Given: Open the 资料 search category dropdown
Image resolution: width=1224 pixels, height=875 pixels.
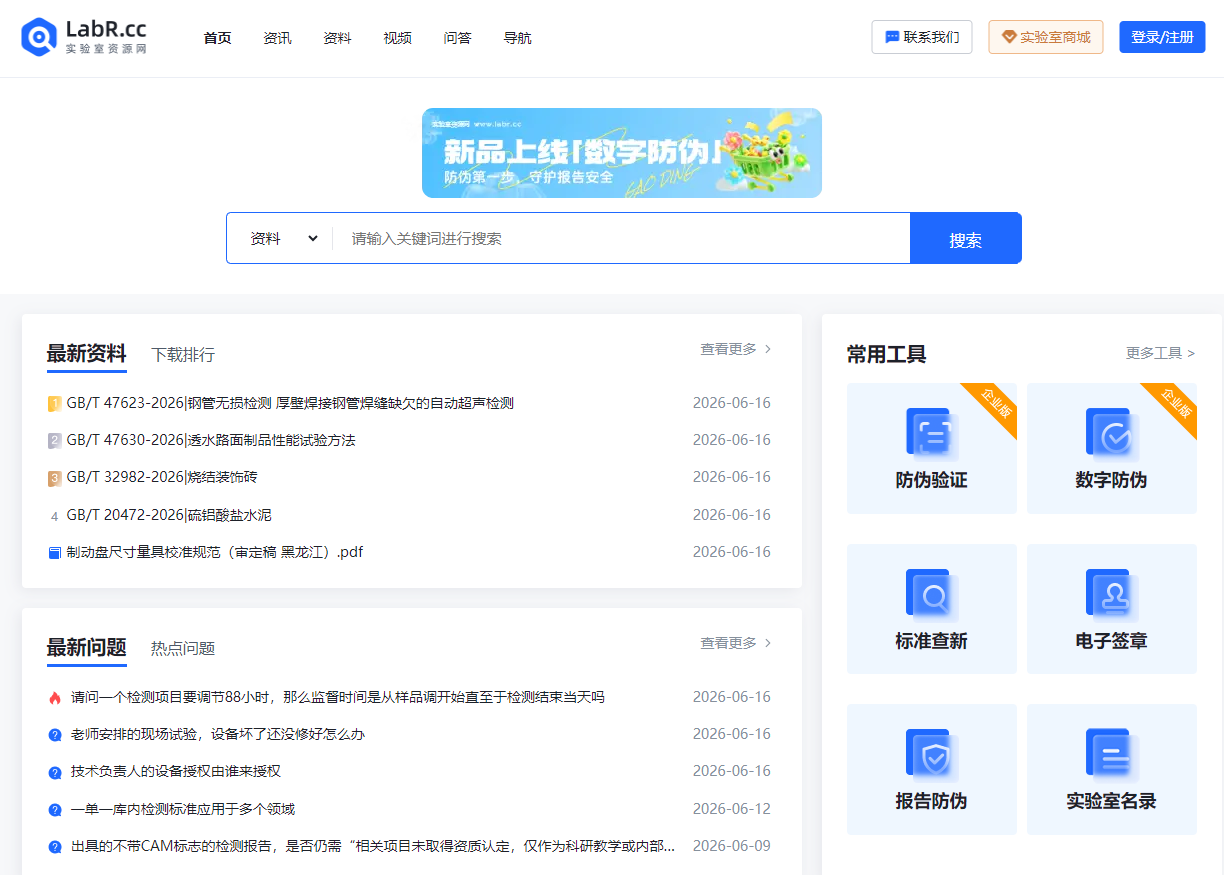Looking at the screenshot, I should tap(283, 238).
